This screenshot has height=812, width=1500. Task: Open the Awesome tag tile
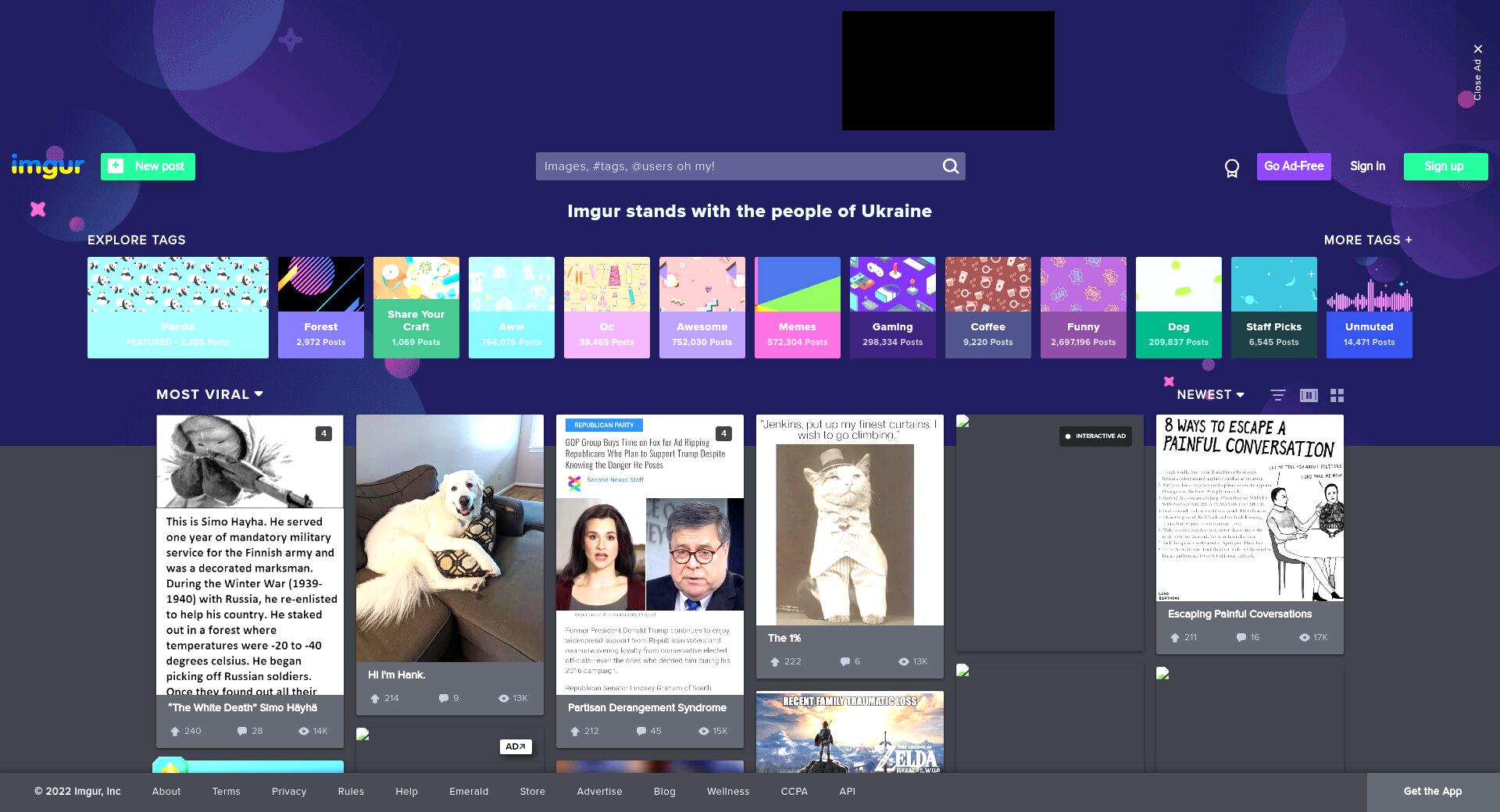702,308
